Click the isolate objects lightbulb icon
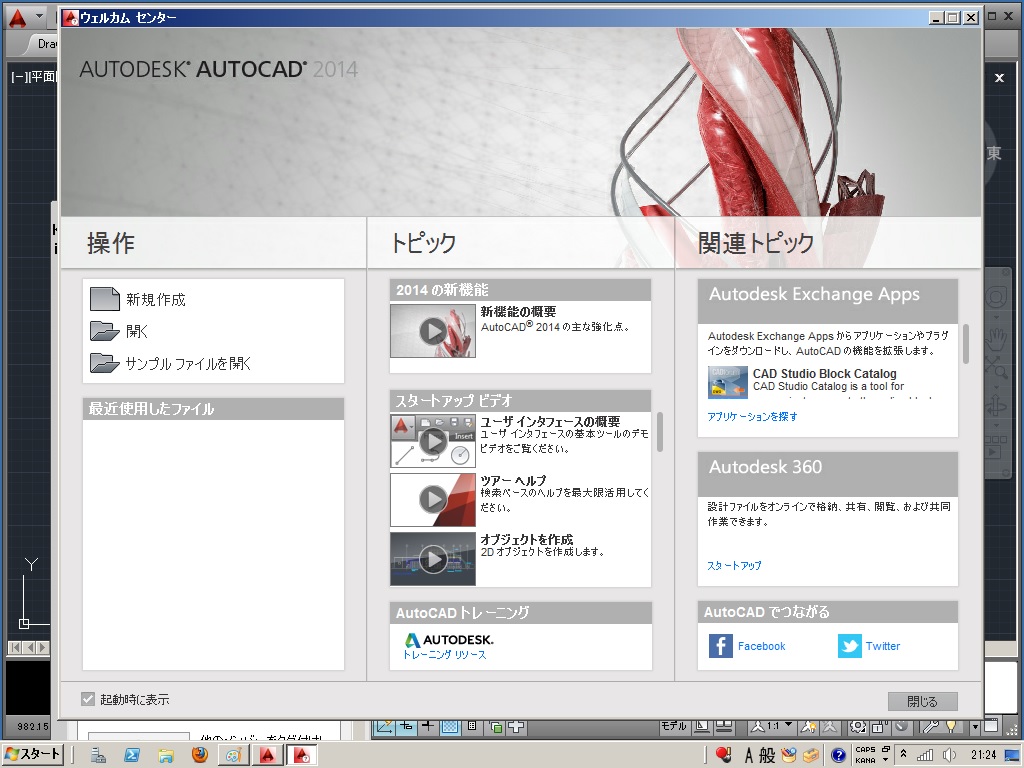The width and height of the screenshot is (1024, 768). click(951, 726)
